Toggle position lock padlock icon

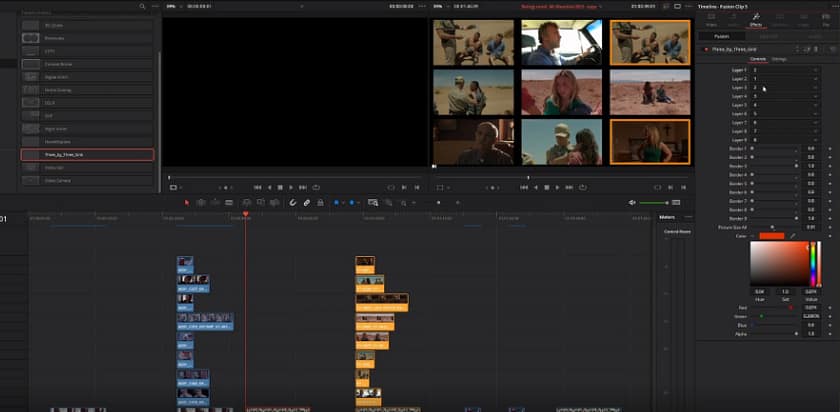[320, 203]
